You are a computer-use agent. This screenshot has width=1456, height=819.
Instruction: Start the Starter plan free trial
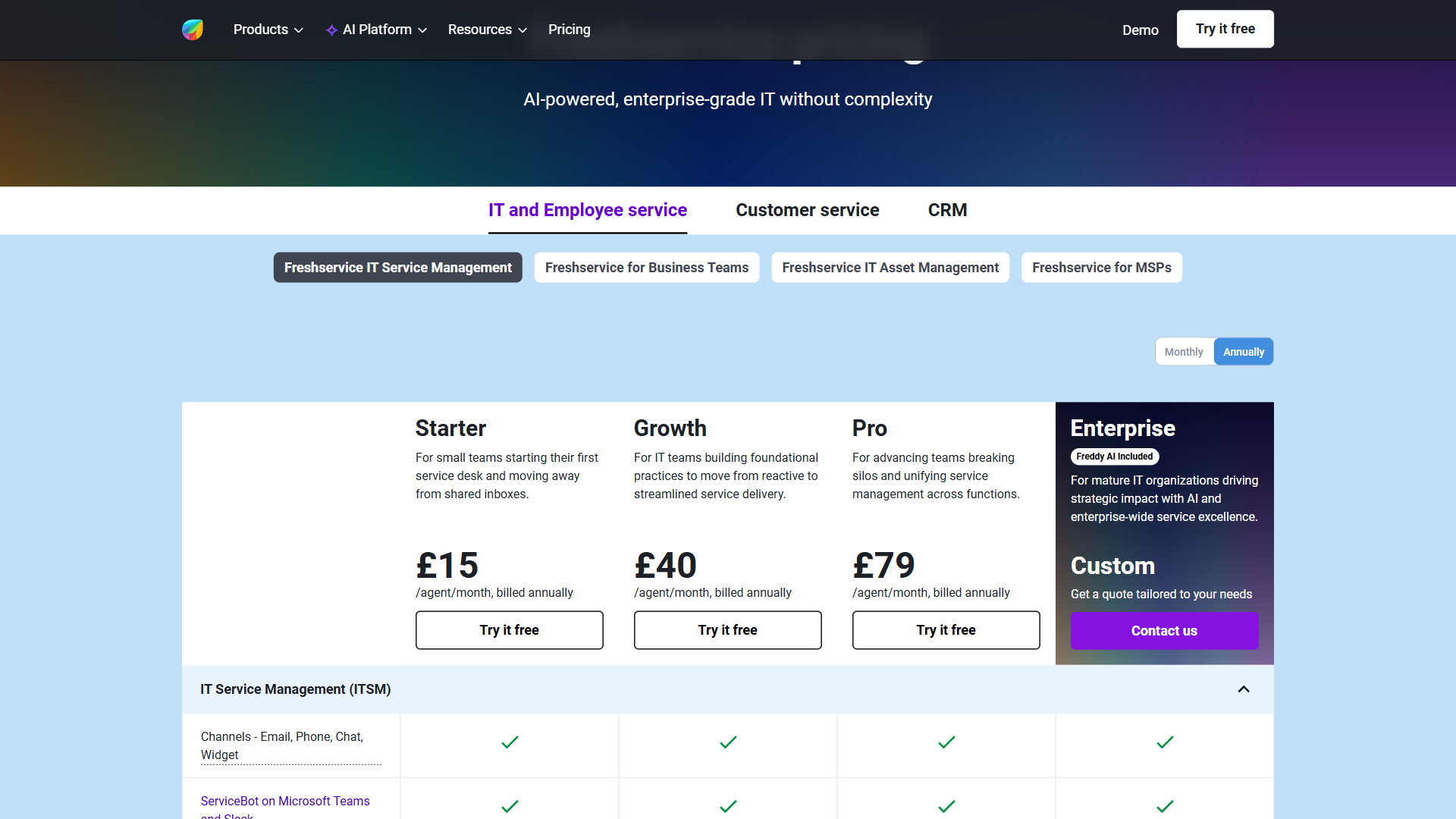(x=510, y=630)
